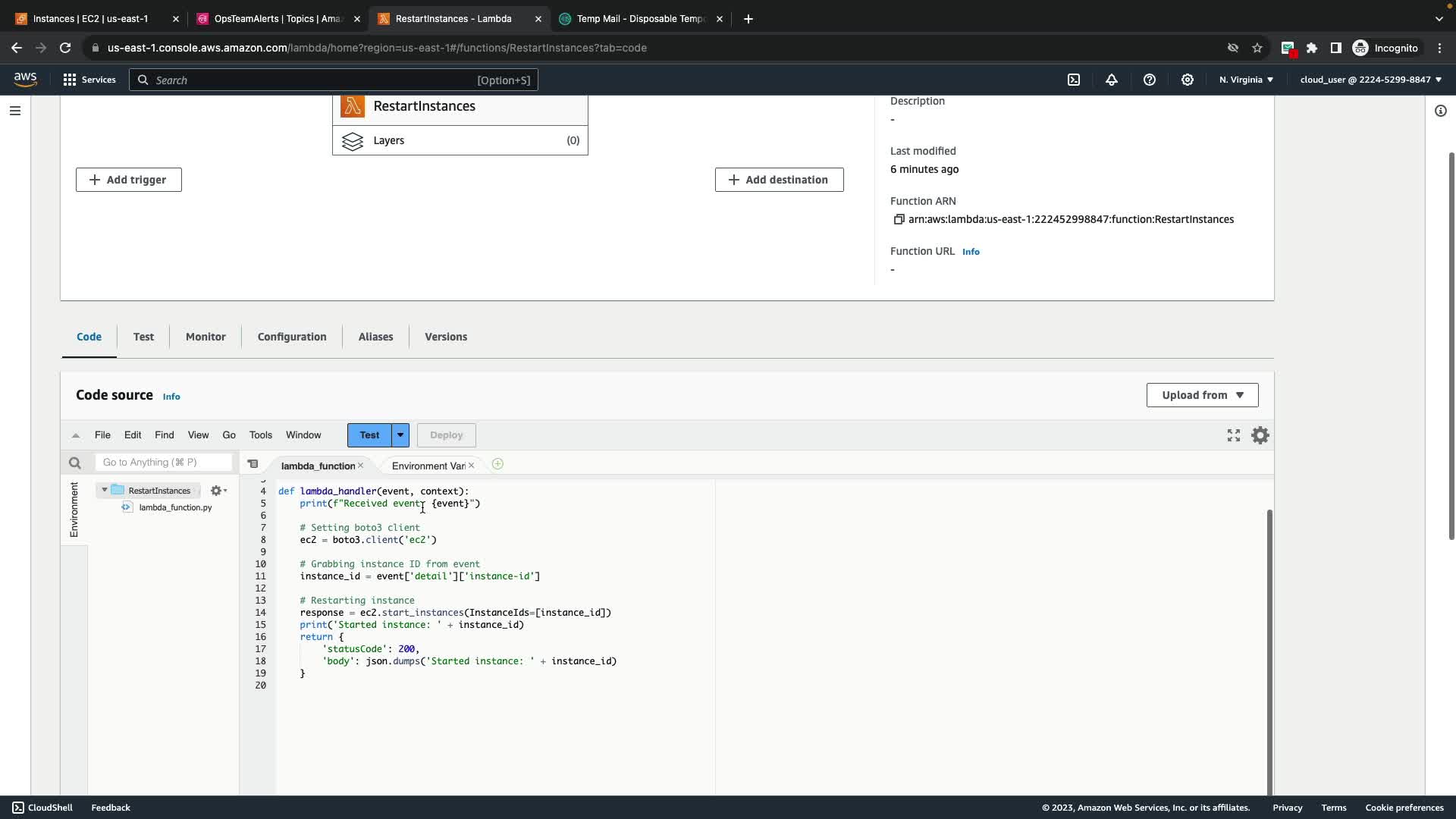
Task: Collapse the editor menu bar arrow
Action: 76,435
